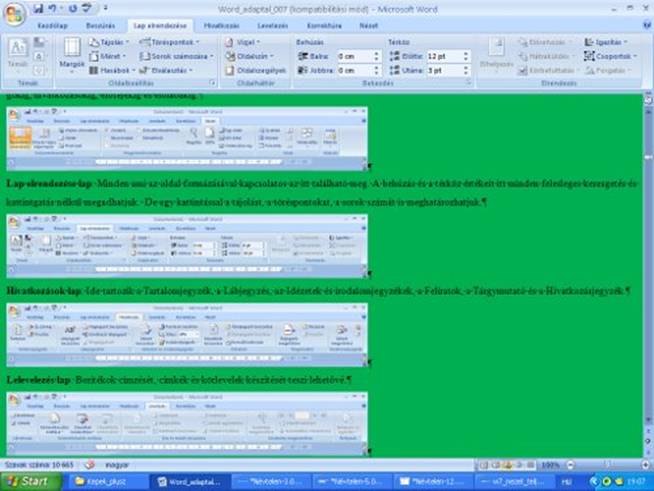Expand Méret page size dropdown
This screenshot has width=654, height=491.
point(108,56)
